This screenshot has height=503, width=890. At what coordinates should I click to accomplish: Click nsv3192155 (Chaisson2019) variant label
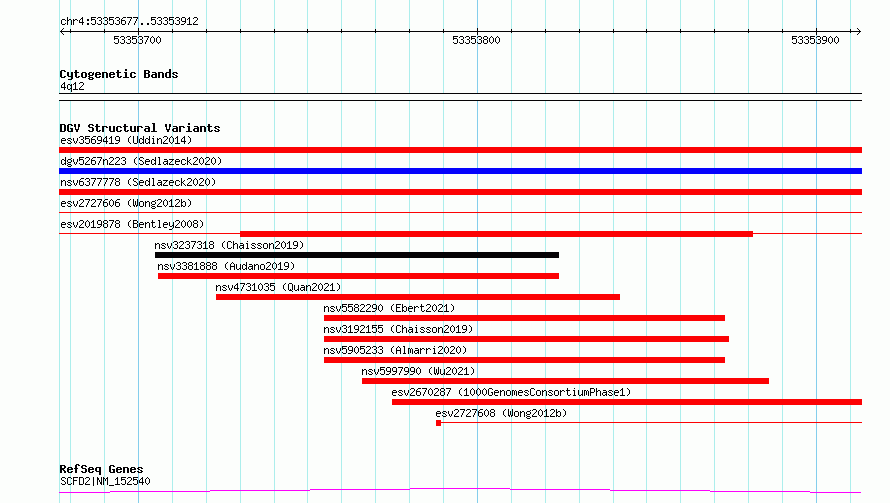coord(398,329)
